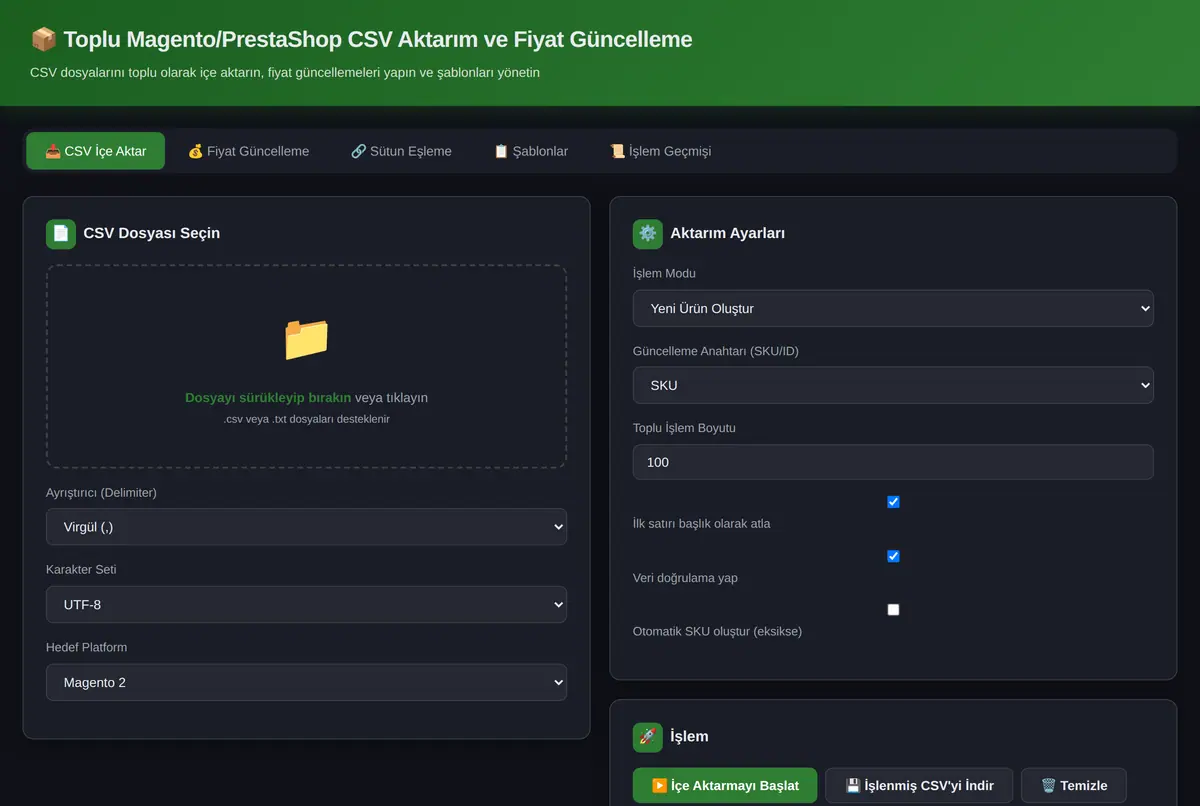Disable the Veri doğrulama yap checkbox
Image resolution: width=1200 pixels, height=806 pixels.
click(893, 556)
